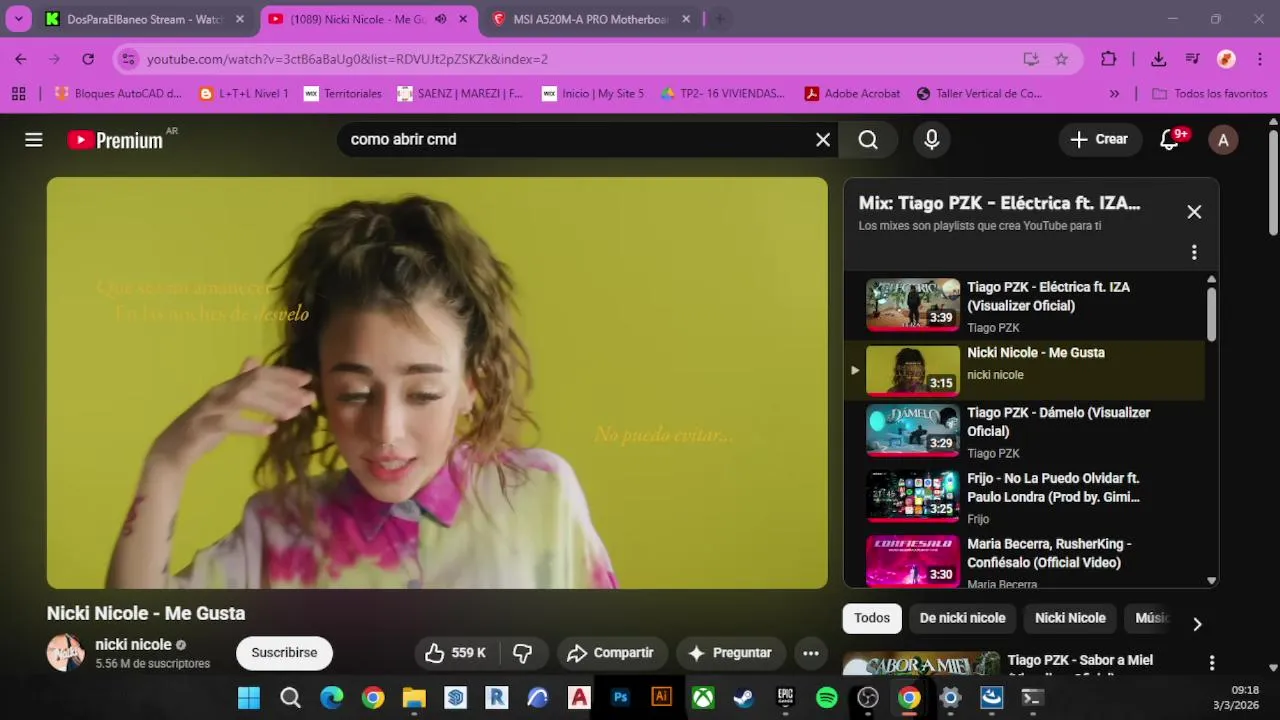Open Chrome apps grid in bookmarks bar

[x=18, y=93]
